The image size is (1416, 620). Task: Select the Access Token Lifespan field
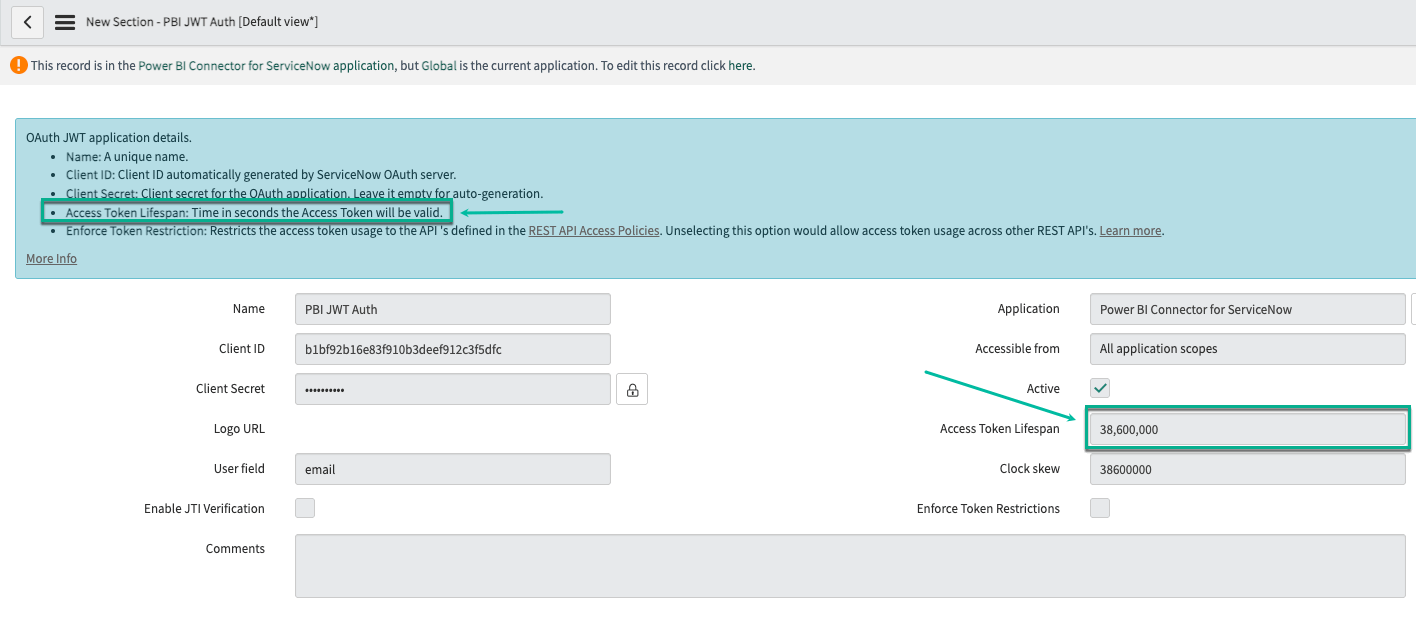pyautogui.click(x=1247, y=428)
